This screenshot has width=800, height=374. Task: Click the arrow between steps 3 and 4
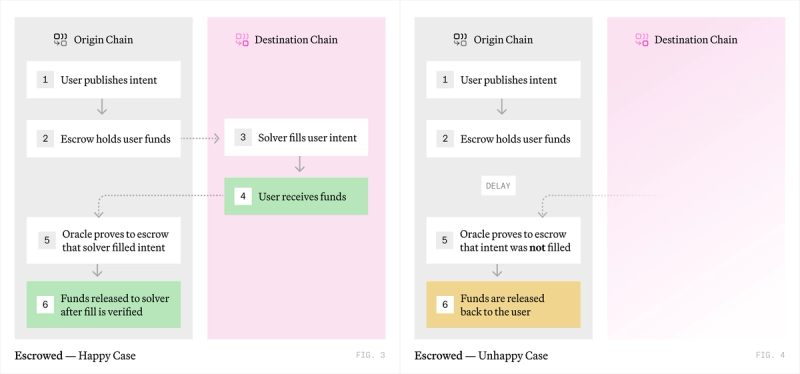click(x=300, y=164)
